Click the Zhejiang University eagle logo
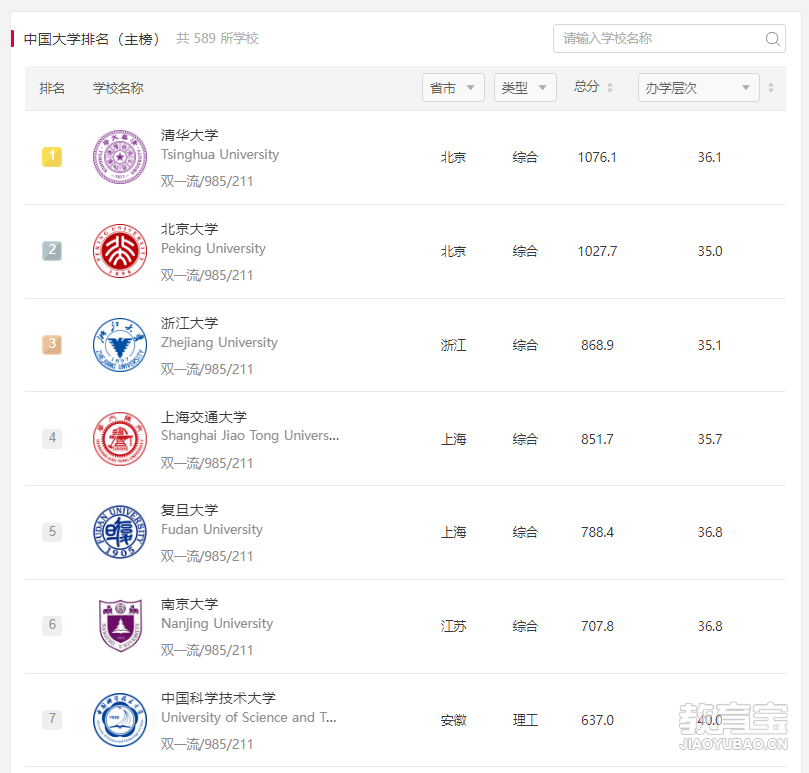809x773 pixels. click(x=120, y=345)
